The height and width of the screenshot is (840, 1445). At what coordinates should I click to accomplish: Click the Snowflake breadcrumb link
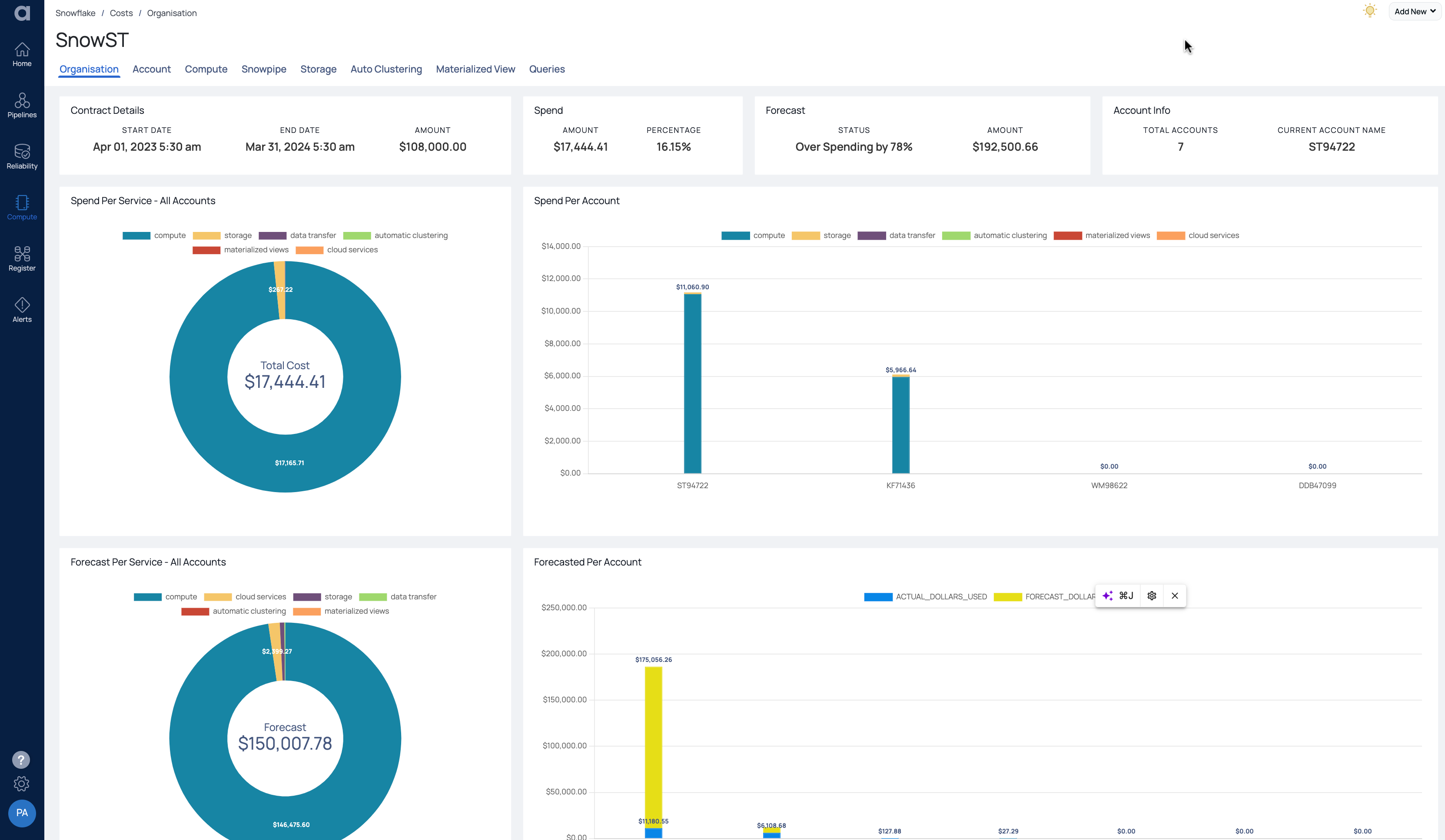click(75, 13)
